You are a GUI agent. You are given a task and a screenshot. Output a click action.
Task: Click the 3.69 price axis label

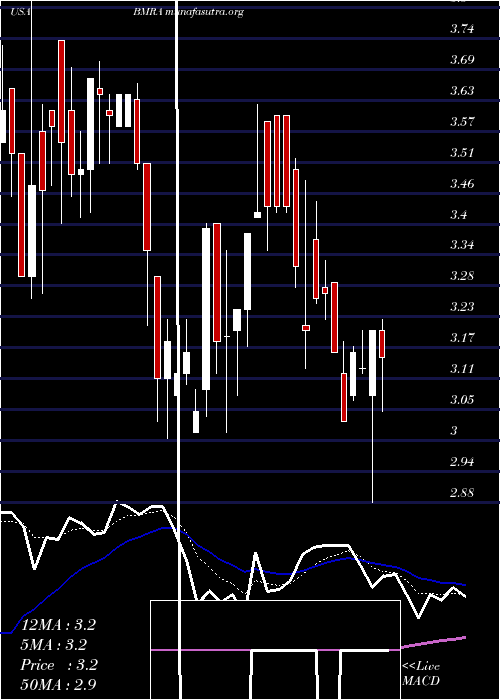coord(461,60)
